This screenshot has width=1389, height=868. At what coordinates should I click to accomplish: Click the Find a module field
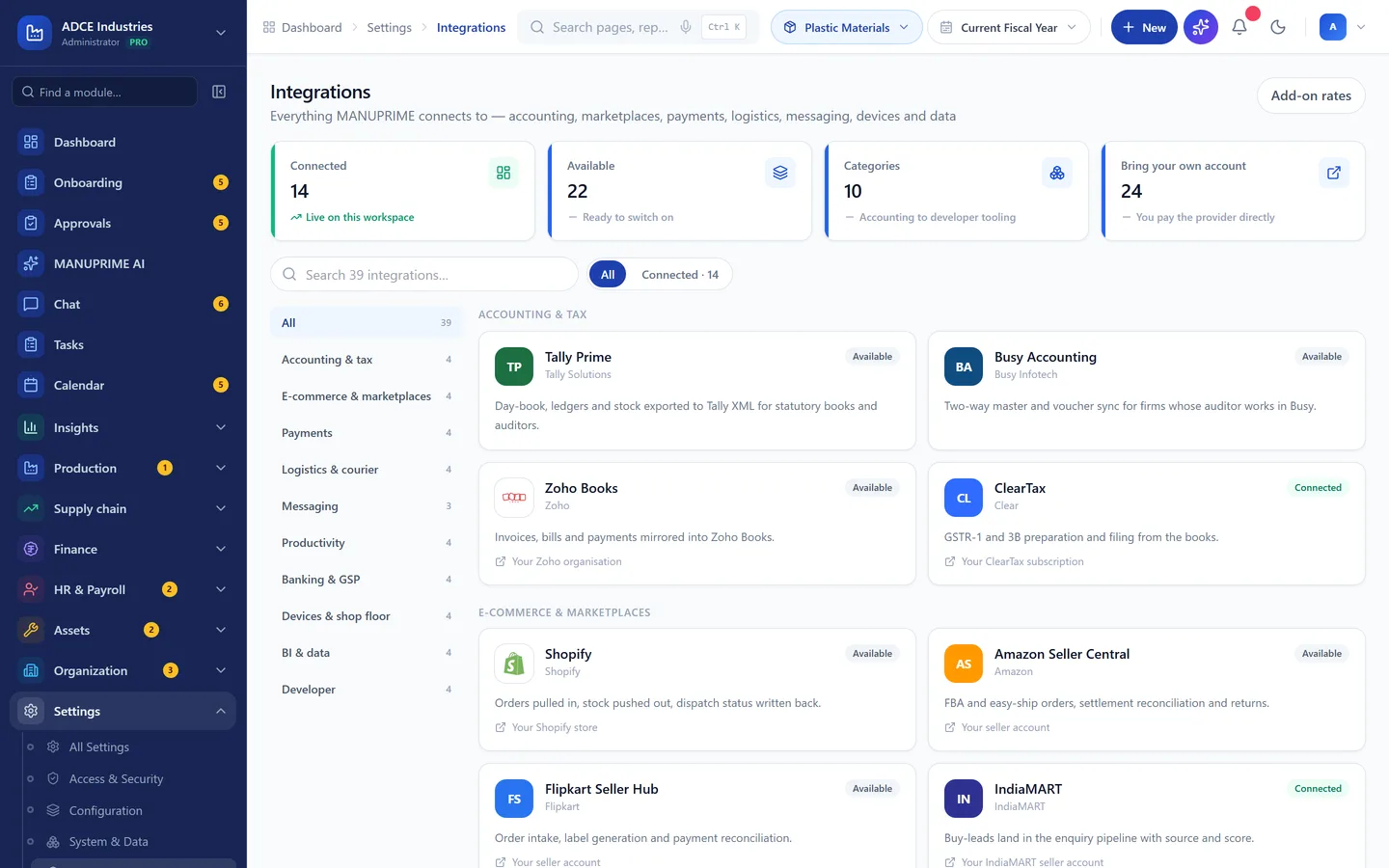click(x=104, y=92)
